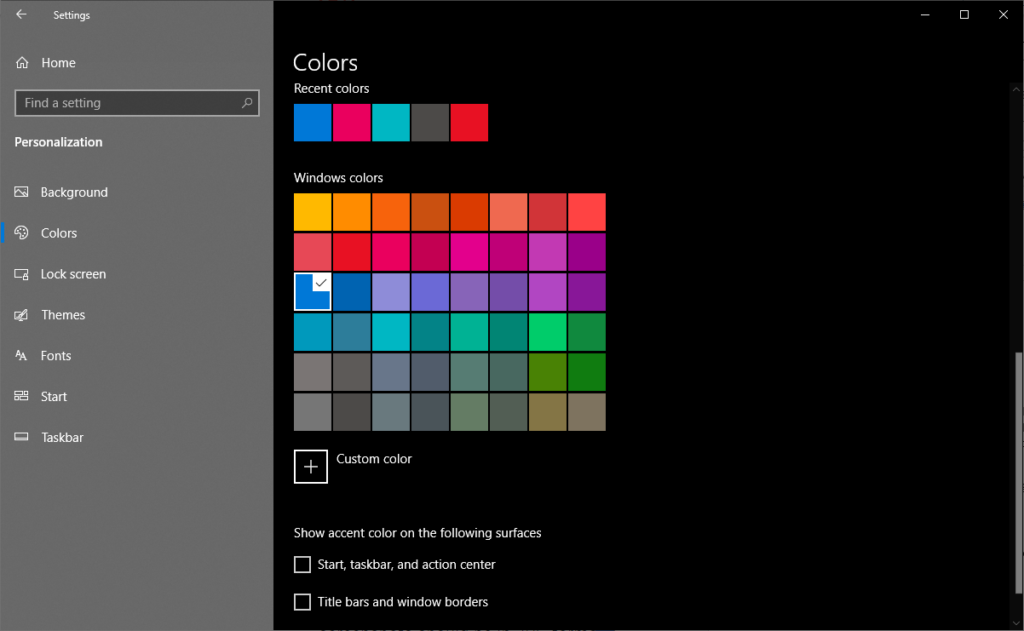Click the vertical scrollbar thumb
1024x631 pixels.
coord(1018,473)
